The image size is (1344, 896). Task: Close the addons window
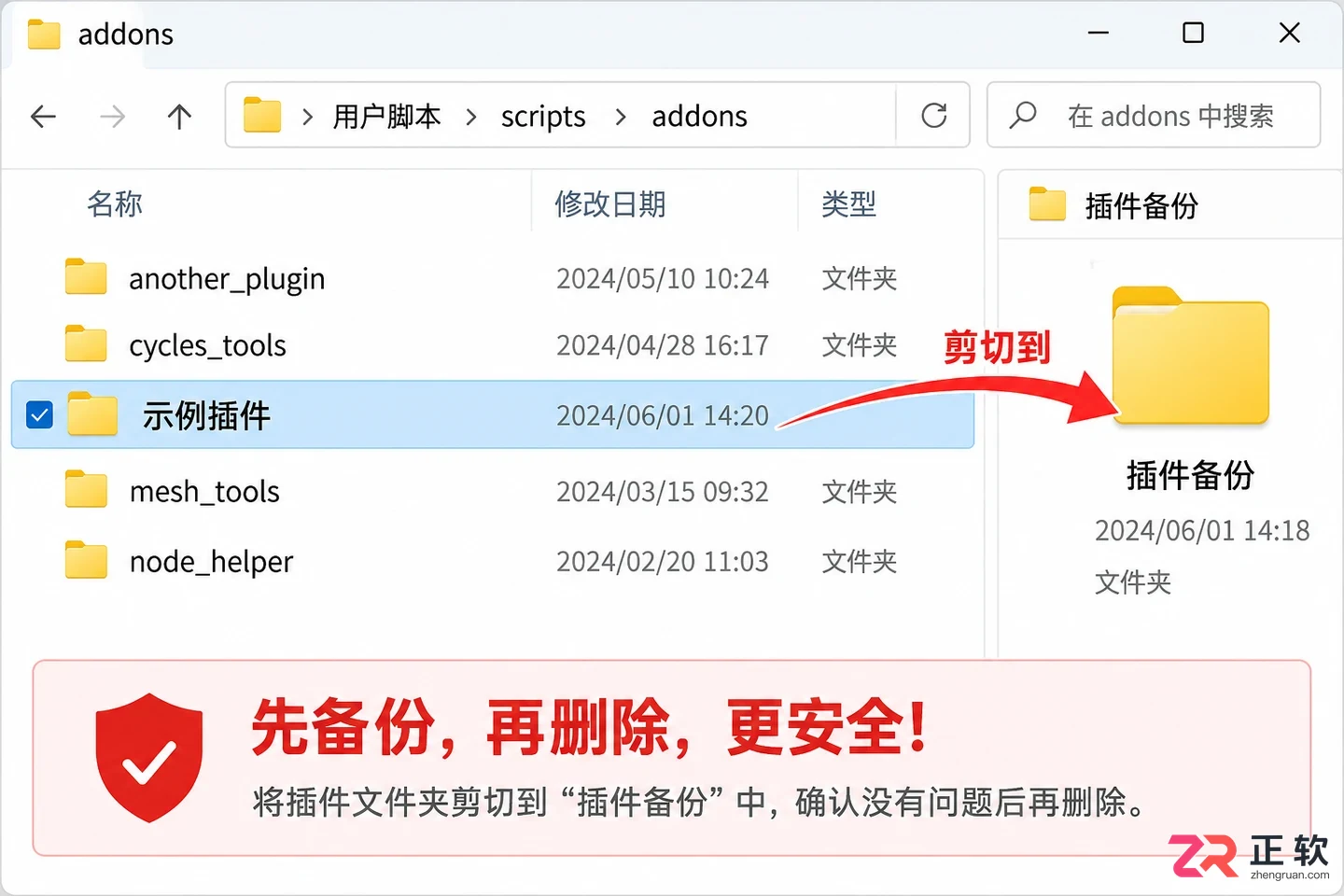1289,33
